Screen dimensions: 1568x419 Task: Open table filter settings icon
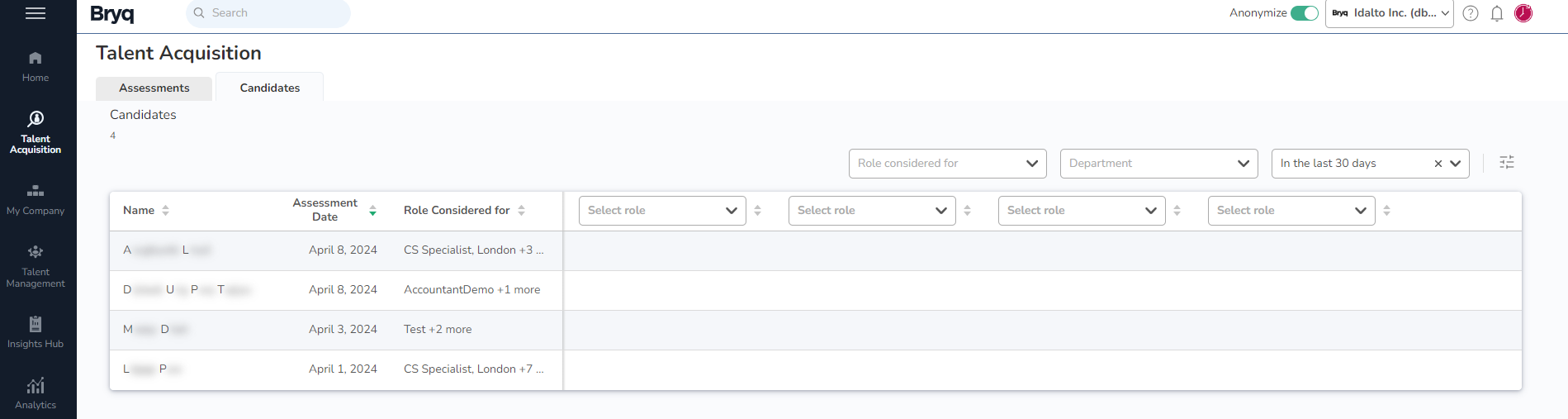coord(1507,163)
